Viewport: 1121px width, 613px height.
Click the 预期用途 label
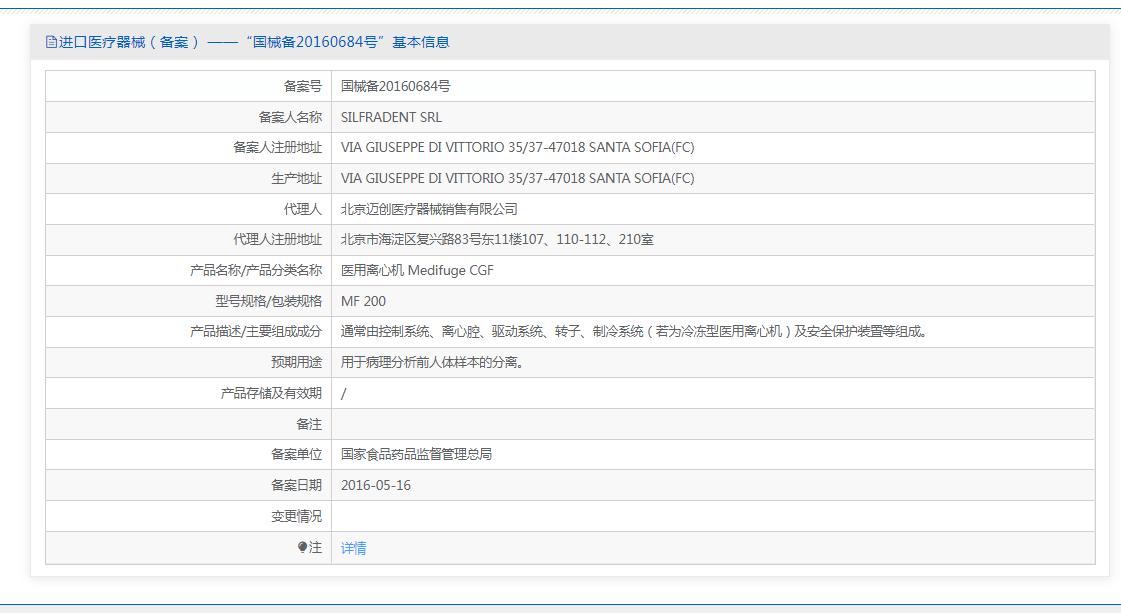[297, 363]
